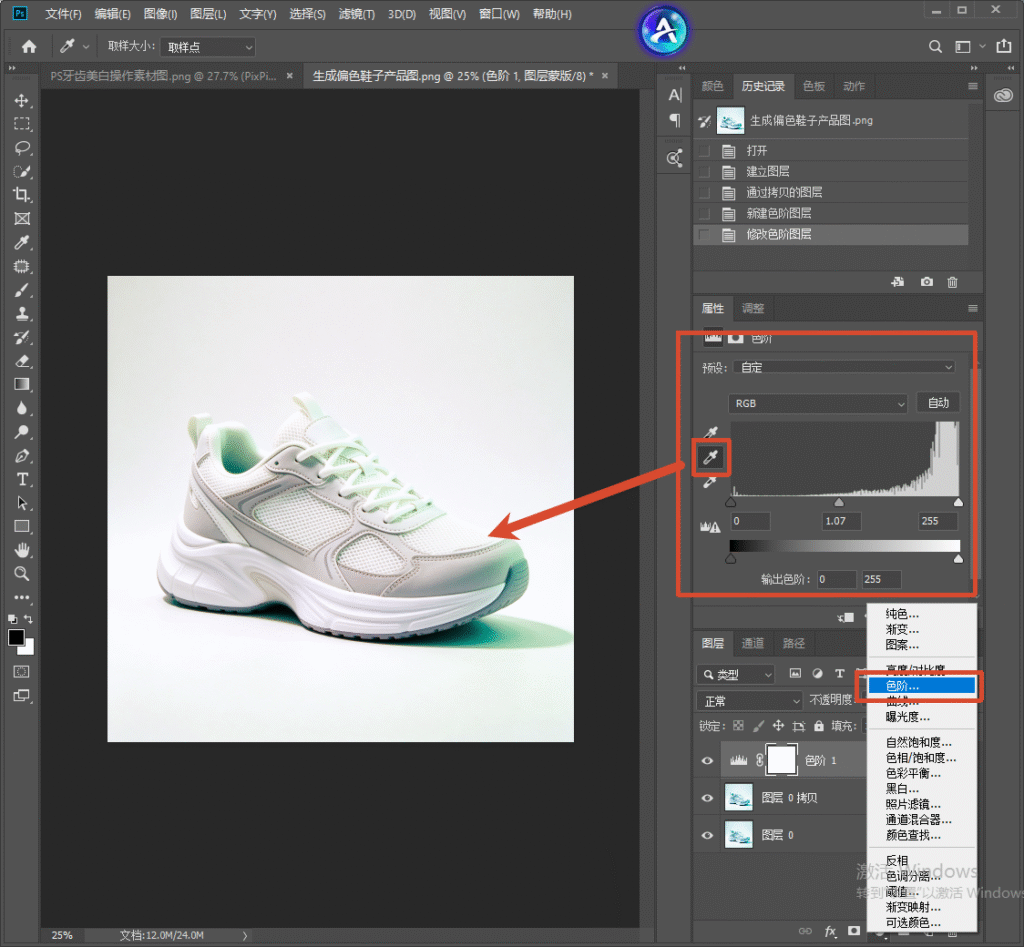Click the share export button

click(x=1003, y=46)
